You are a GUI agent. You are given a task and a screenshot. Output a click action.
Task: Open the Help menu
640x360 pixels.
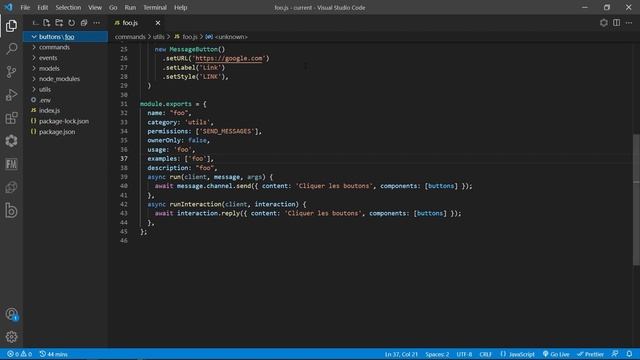coord(180,7)
